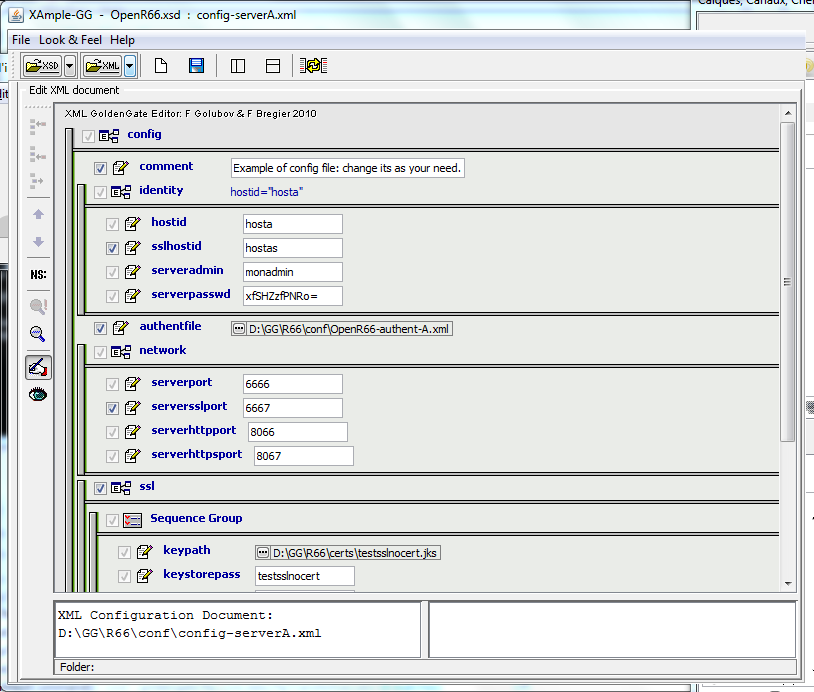Click the refresh/synchronize toolbar icon
Screen dimensions: 814x692
click(x=314, y=66)
